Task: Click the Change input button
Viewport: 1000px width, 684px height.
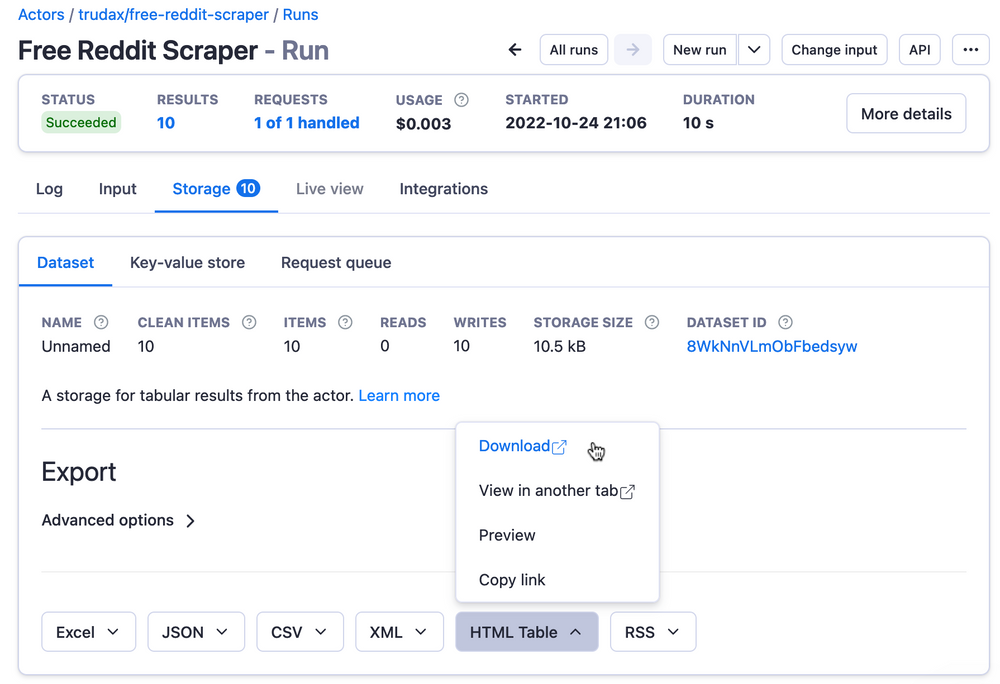Action: coord(834,49)
